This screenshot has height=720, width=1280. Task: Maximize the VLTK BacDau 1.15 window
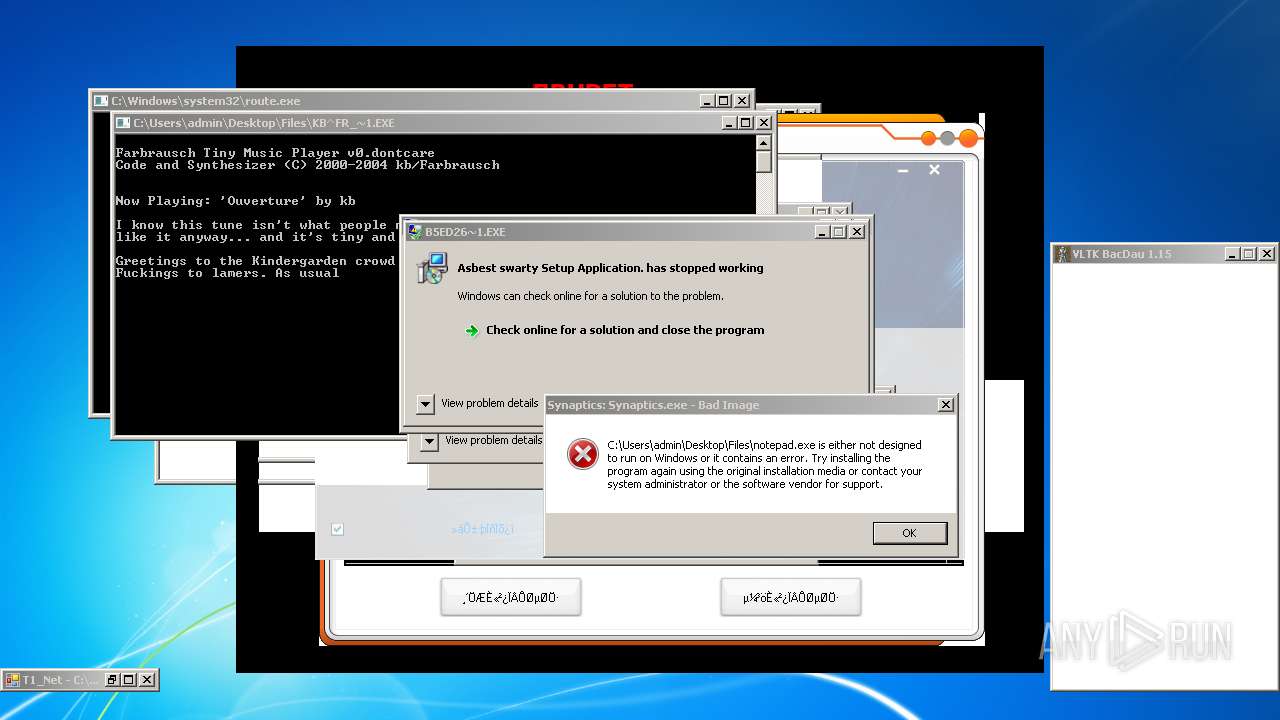click(x=1249, y=254)
